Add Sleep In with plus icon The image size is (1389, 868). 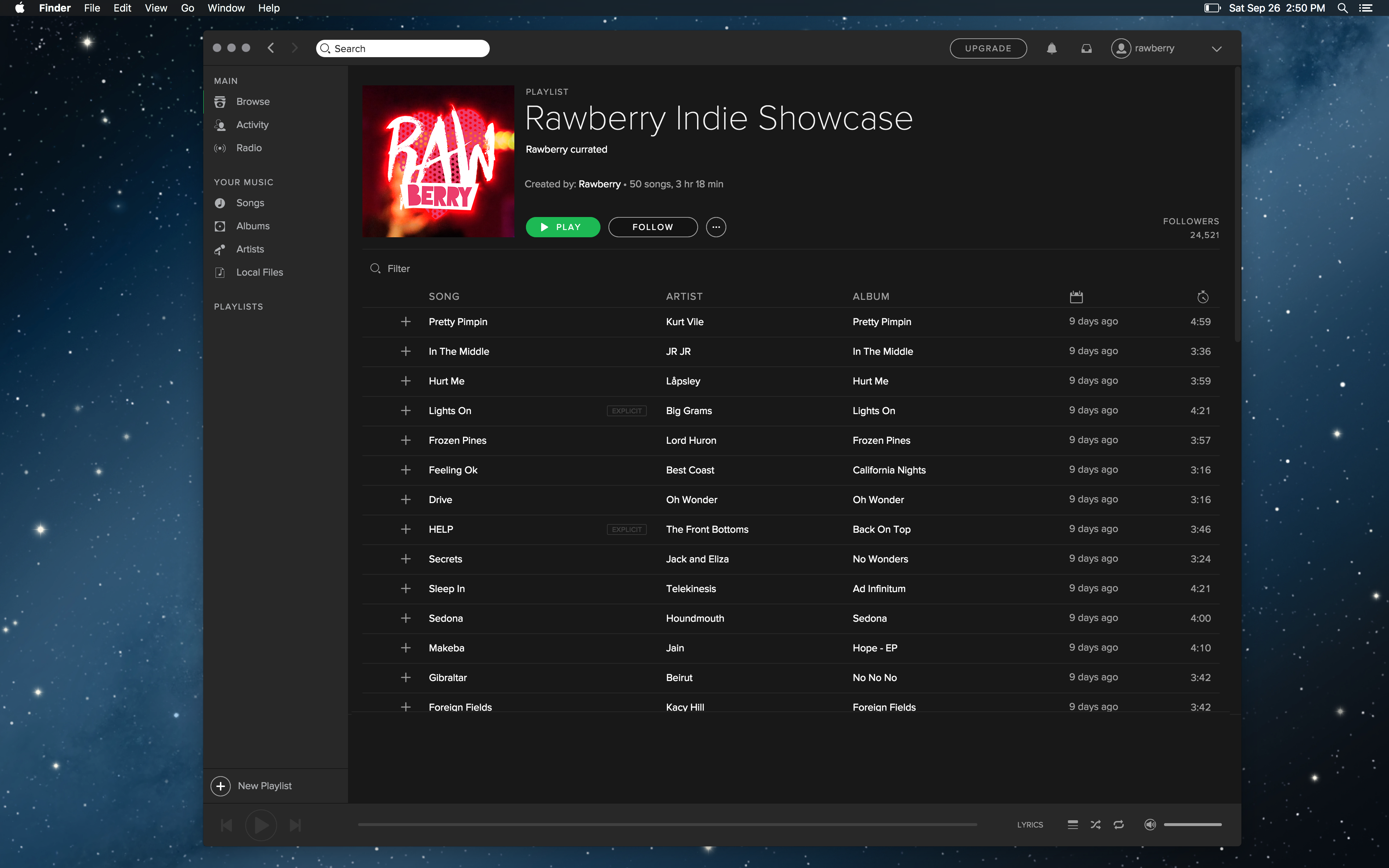pos(406,588)
